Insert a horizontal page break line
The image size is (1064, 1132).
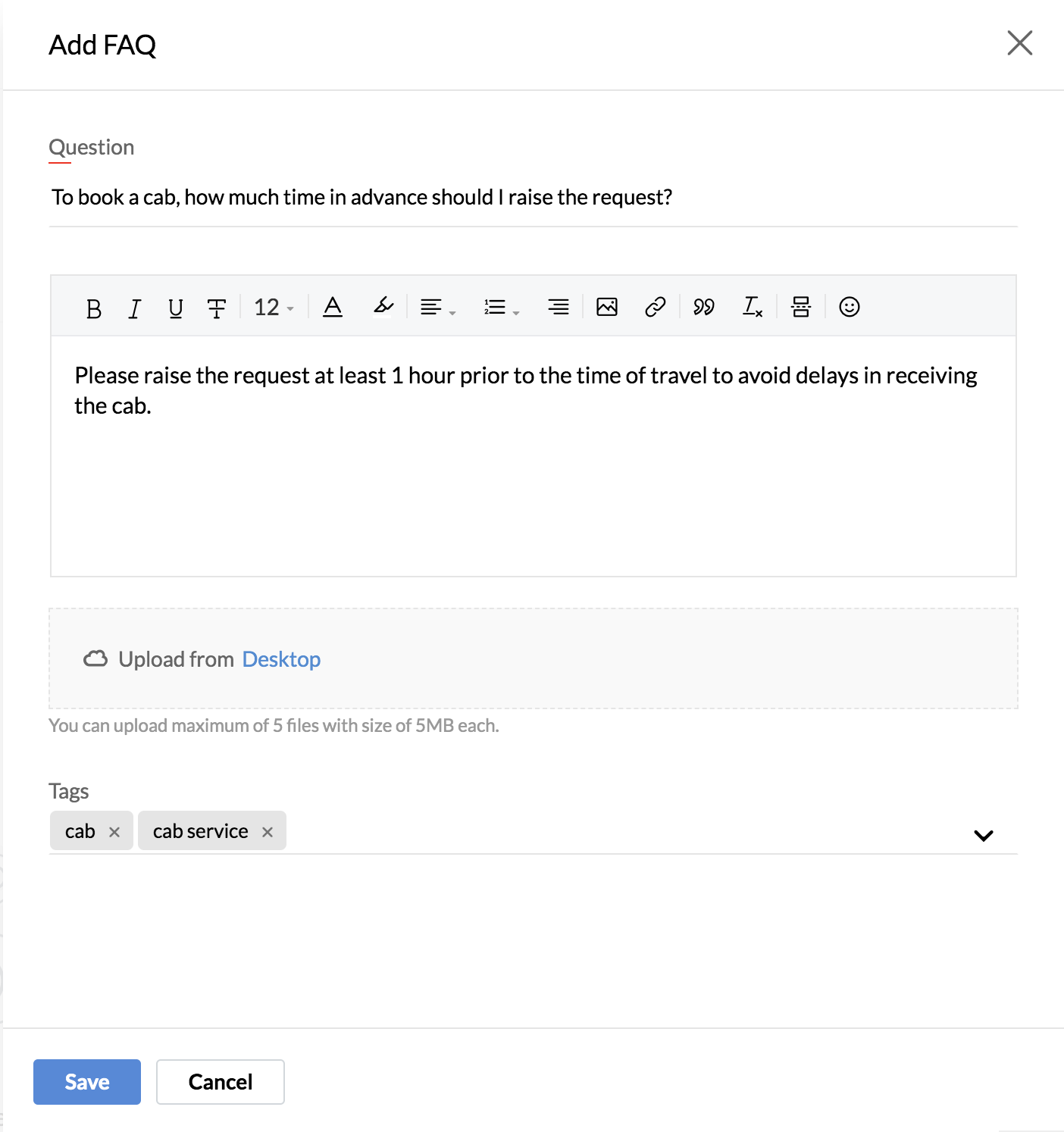click(x=801, y=307)
